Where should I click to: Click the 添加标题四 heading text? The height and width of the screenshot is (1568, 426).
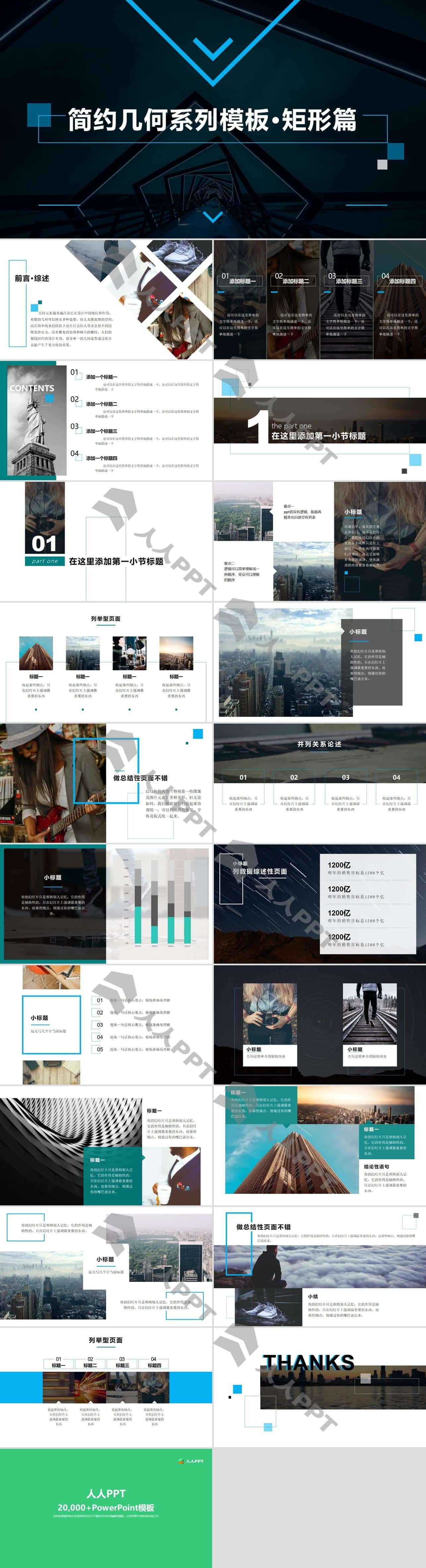tap(402, 281)
